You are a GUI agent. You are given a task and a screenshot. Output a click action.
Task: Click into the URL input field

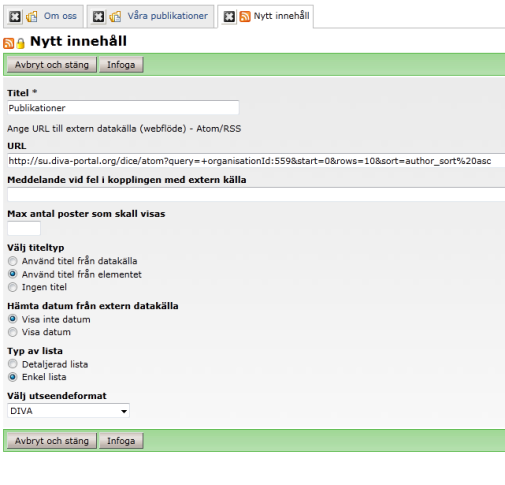click(256, 161)
